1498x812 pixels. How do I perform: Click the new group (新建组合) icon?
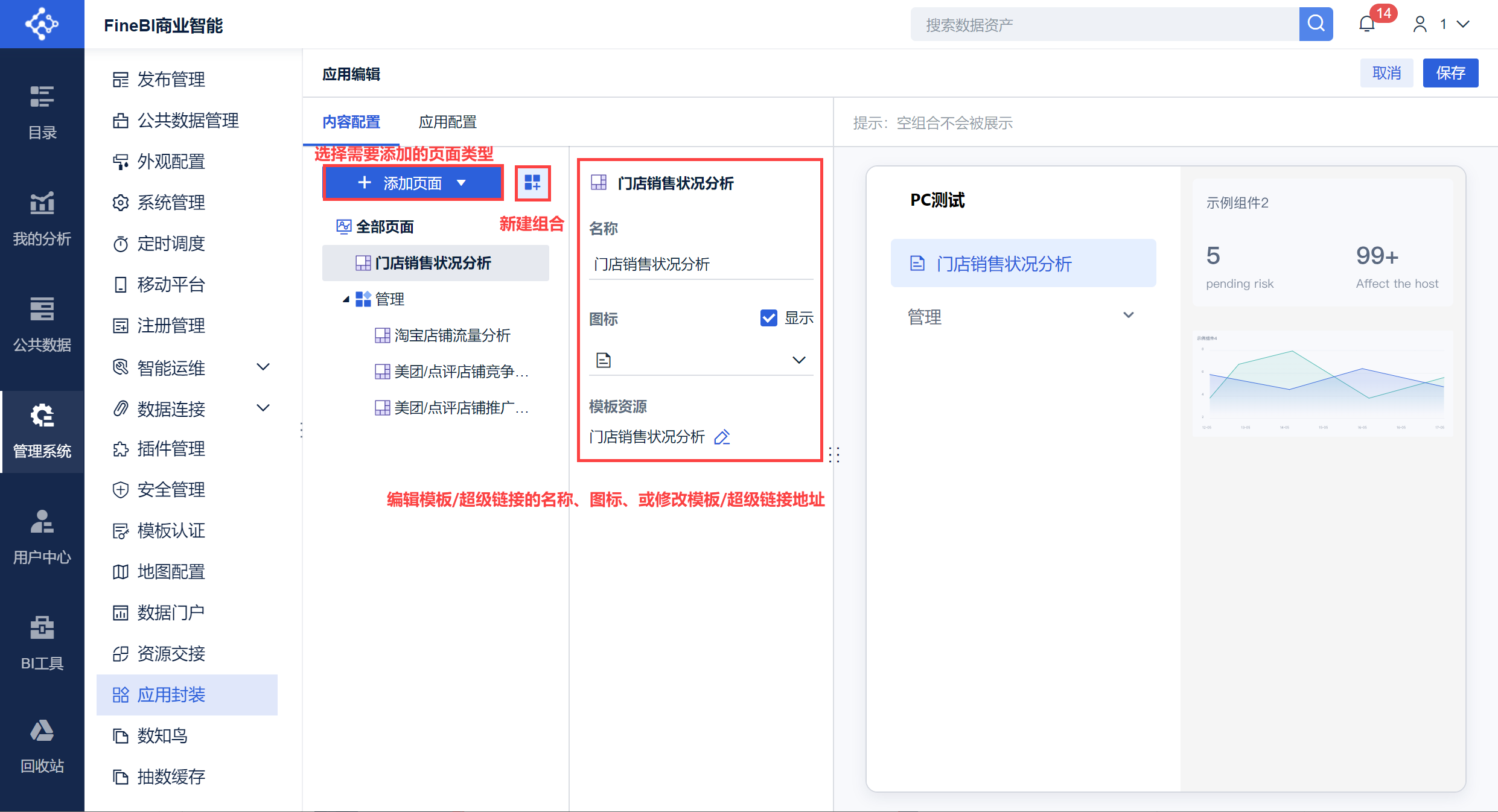(x=532, y=183)
